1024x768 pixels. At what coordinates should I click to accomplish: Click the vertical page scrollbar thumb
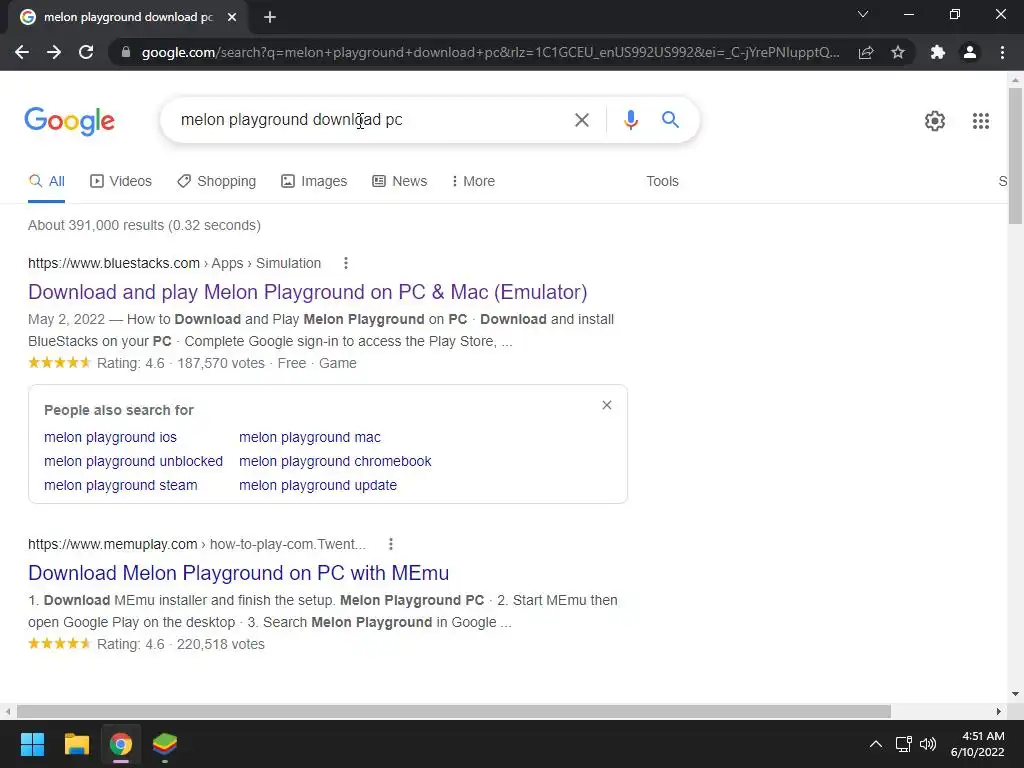(x=1015, y=155)
